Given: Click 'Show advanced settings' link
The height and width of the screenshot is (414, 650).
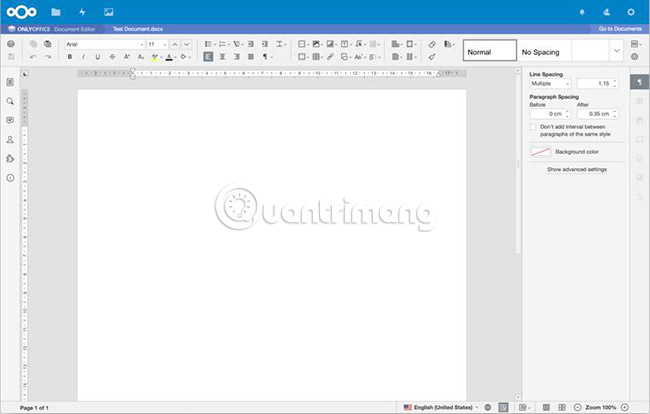Looking at the screenshot, I should pyautogui.click(x=576, y=170).
